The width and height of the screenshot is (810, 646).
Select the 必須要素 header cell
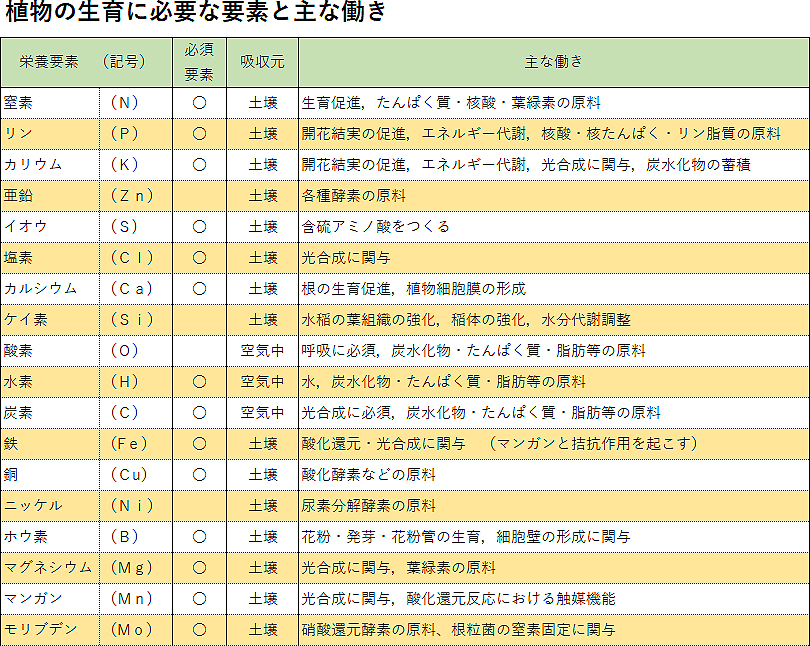point(199,62)
